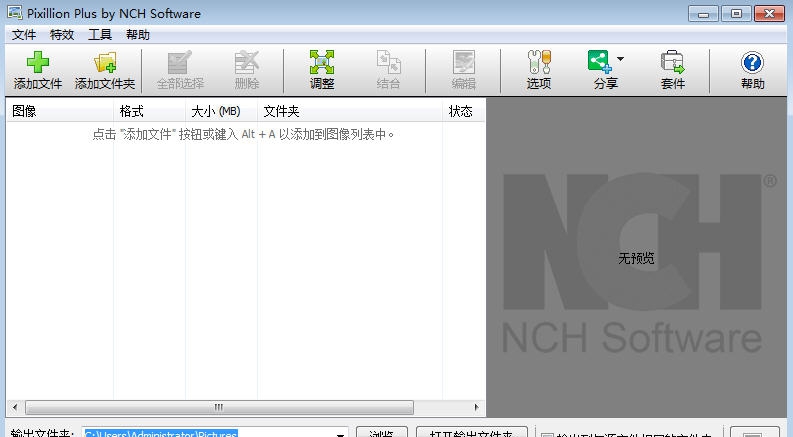Image resolution: width=793 pixels, height=437 pixels.
Task: Click into the 输出文件夹 path field
Action: tap(214, 433)
